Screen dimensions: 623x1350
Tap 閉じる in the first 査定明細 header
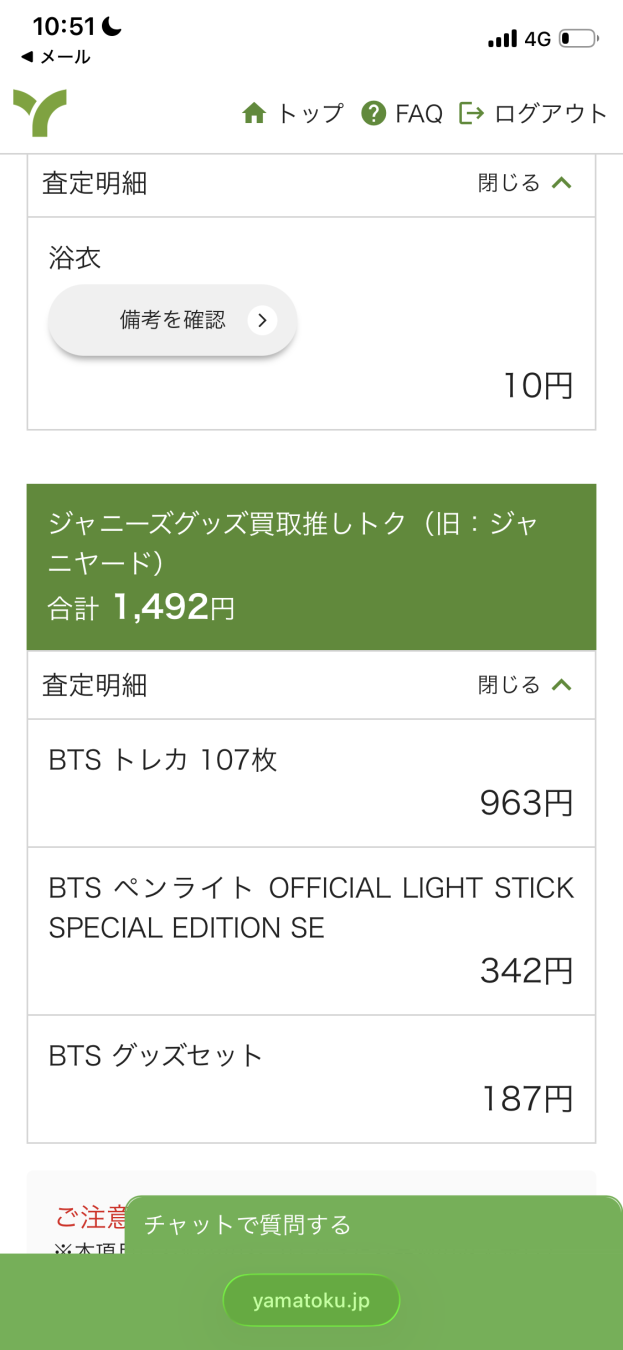tap(509, 183)
